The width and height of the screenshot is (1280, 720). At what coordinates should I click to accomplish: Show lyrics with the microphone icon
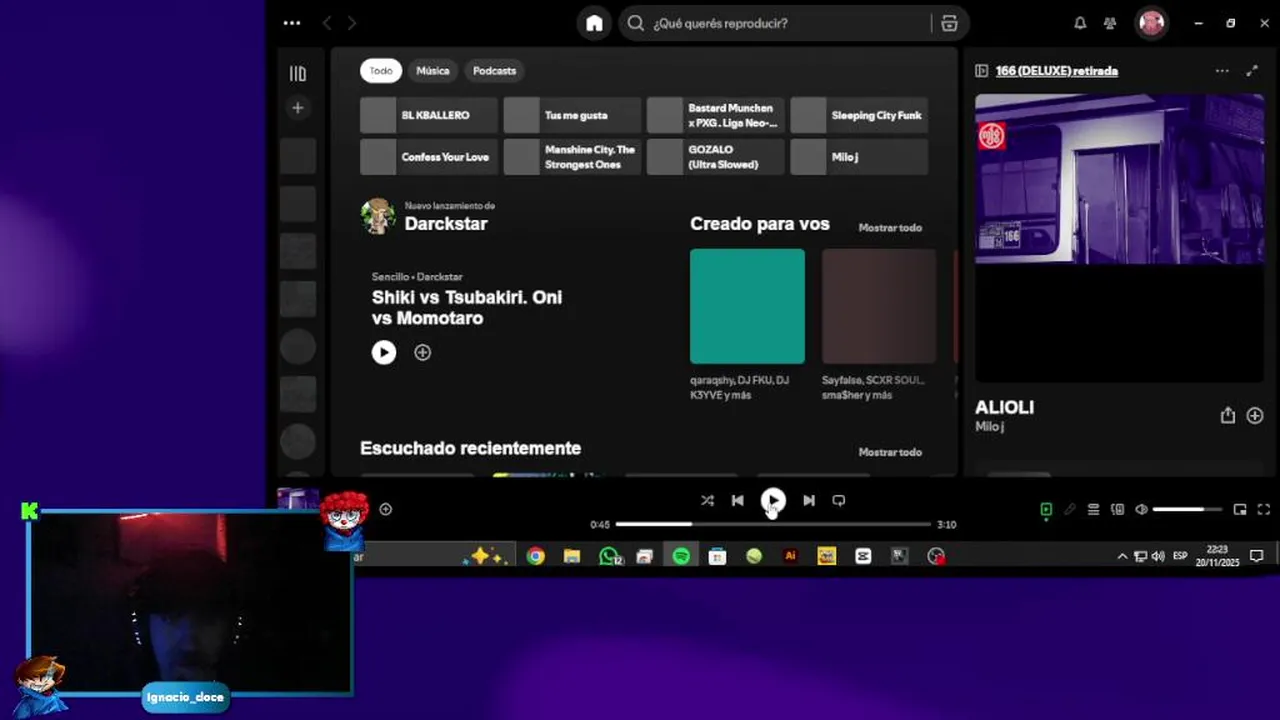(x=1070, y=510)
